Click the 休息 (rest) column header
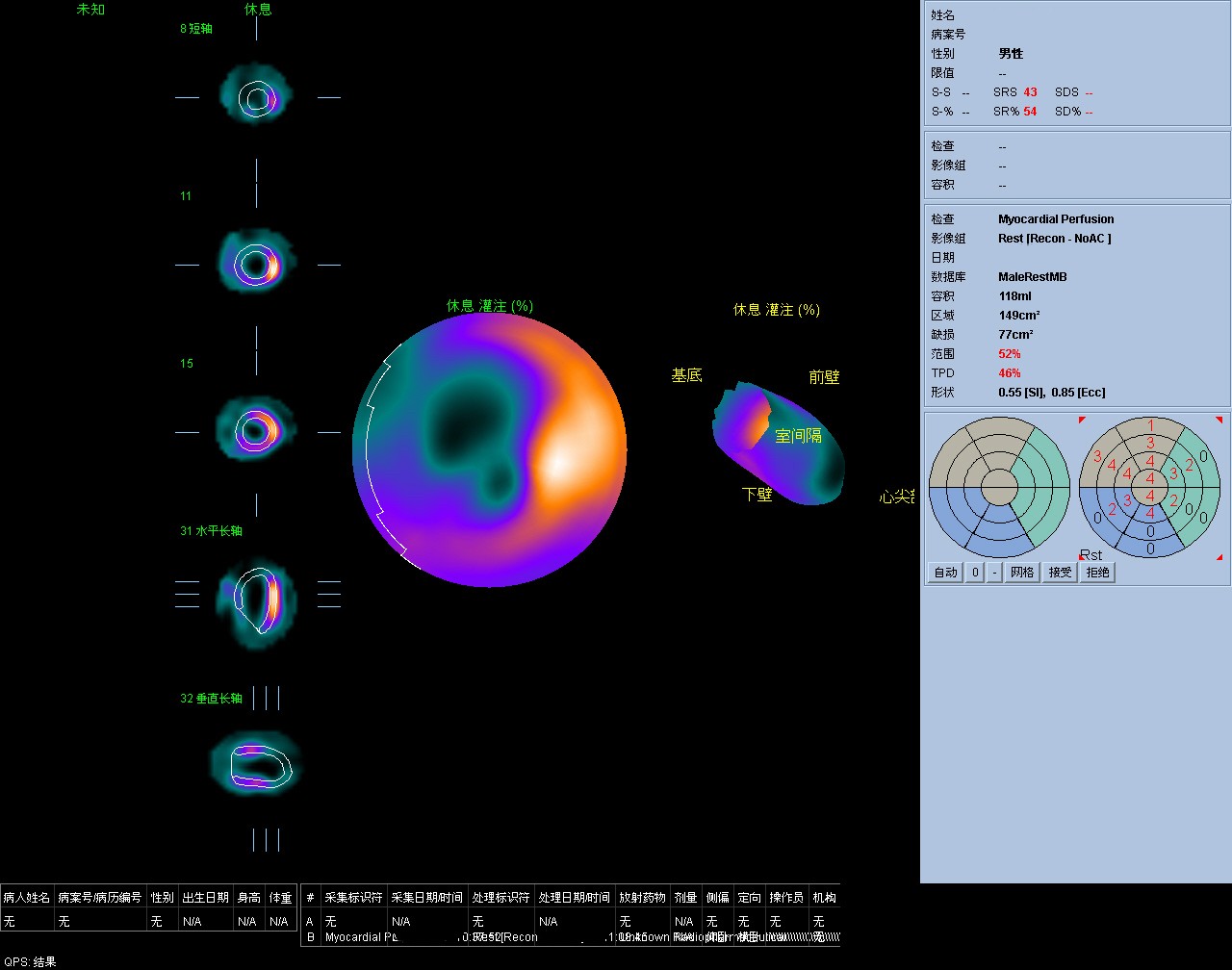 [258, 10]
